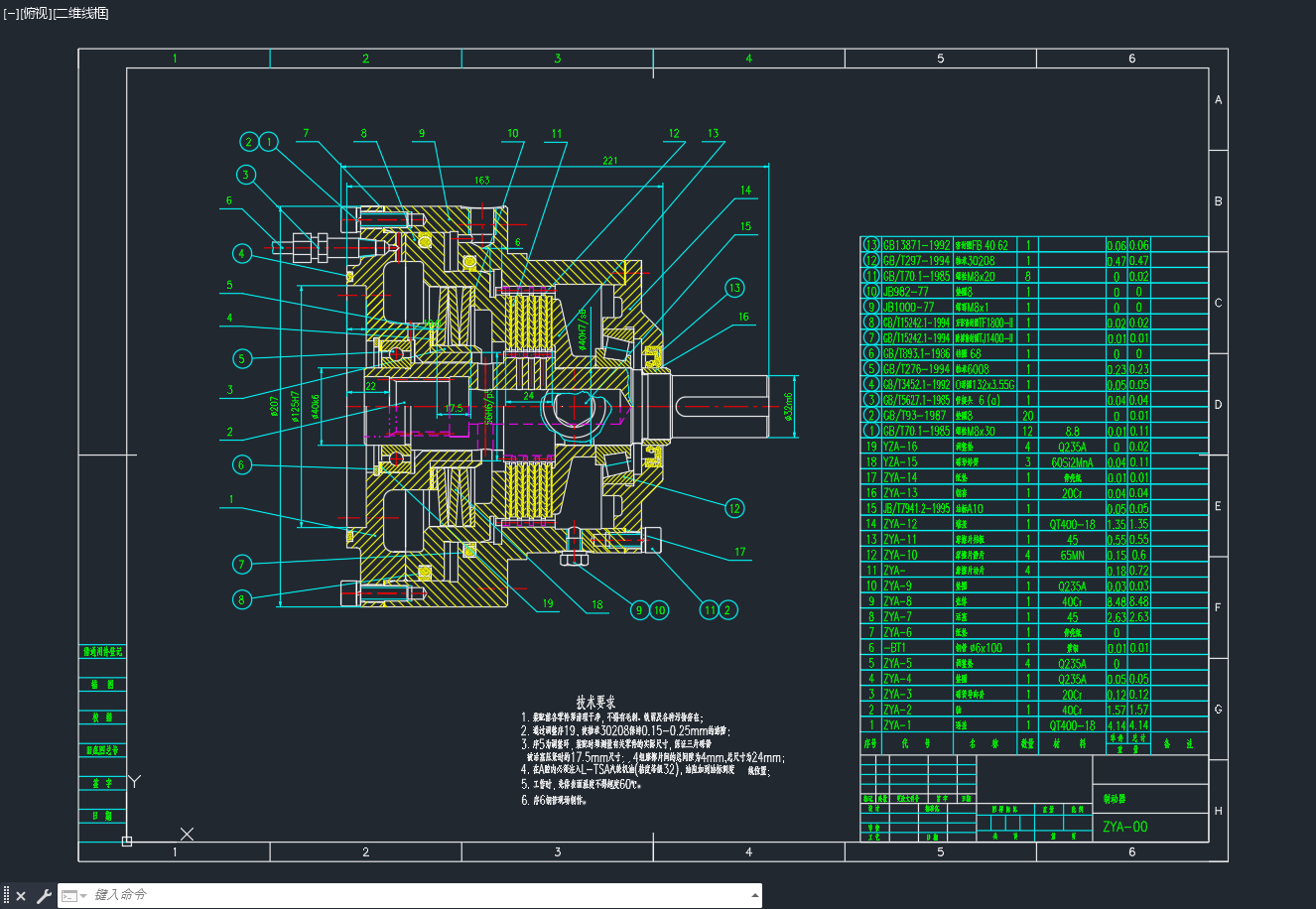The width and height of the screenshot is (1316, 909).
Task: Open the 二维线框 visual style menu
Action: 80,13
